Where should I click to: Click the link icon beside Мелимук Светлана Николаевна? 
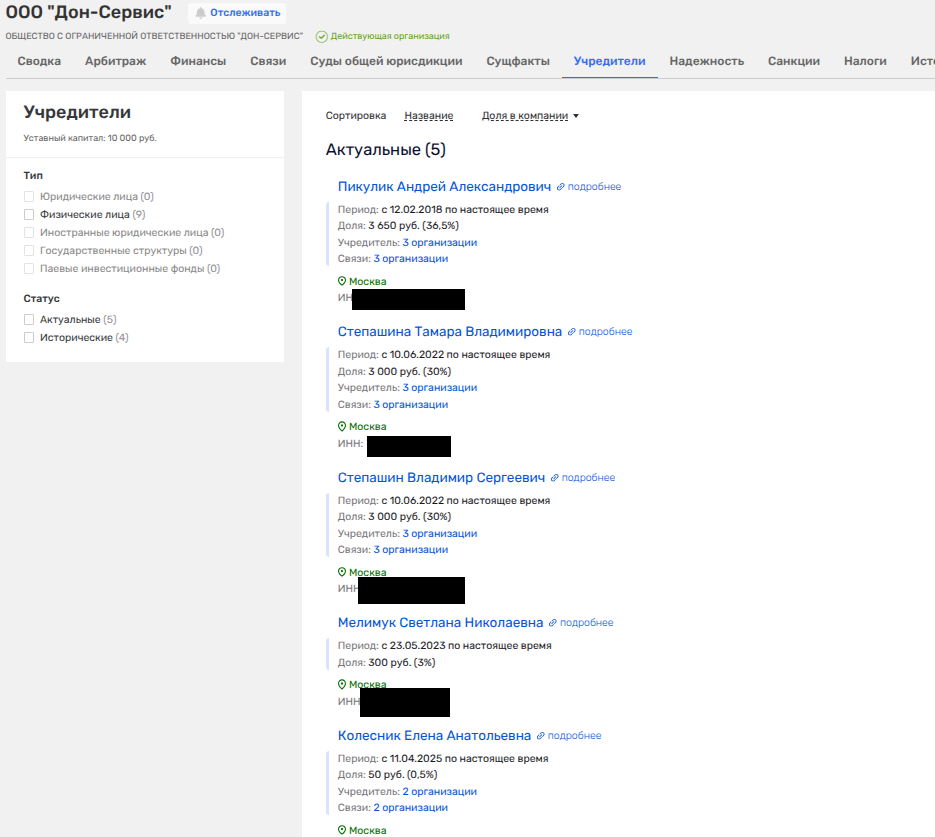(553, 623)
